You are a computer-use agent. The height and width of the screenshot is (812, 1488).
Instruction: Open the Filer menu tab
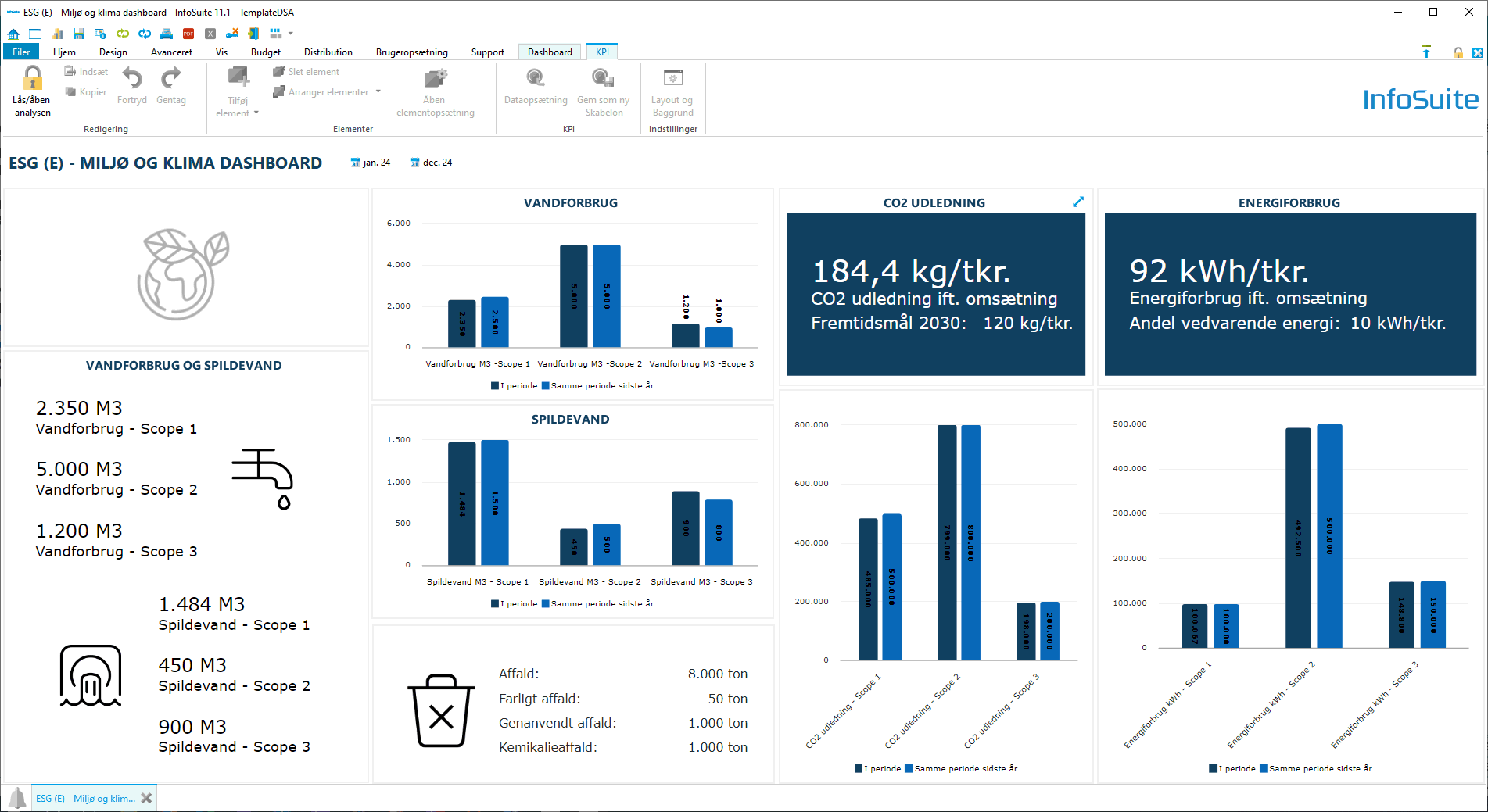[21, 52]
